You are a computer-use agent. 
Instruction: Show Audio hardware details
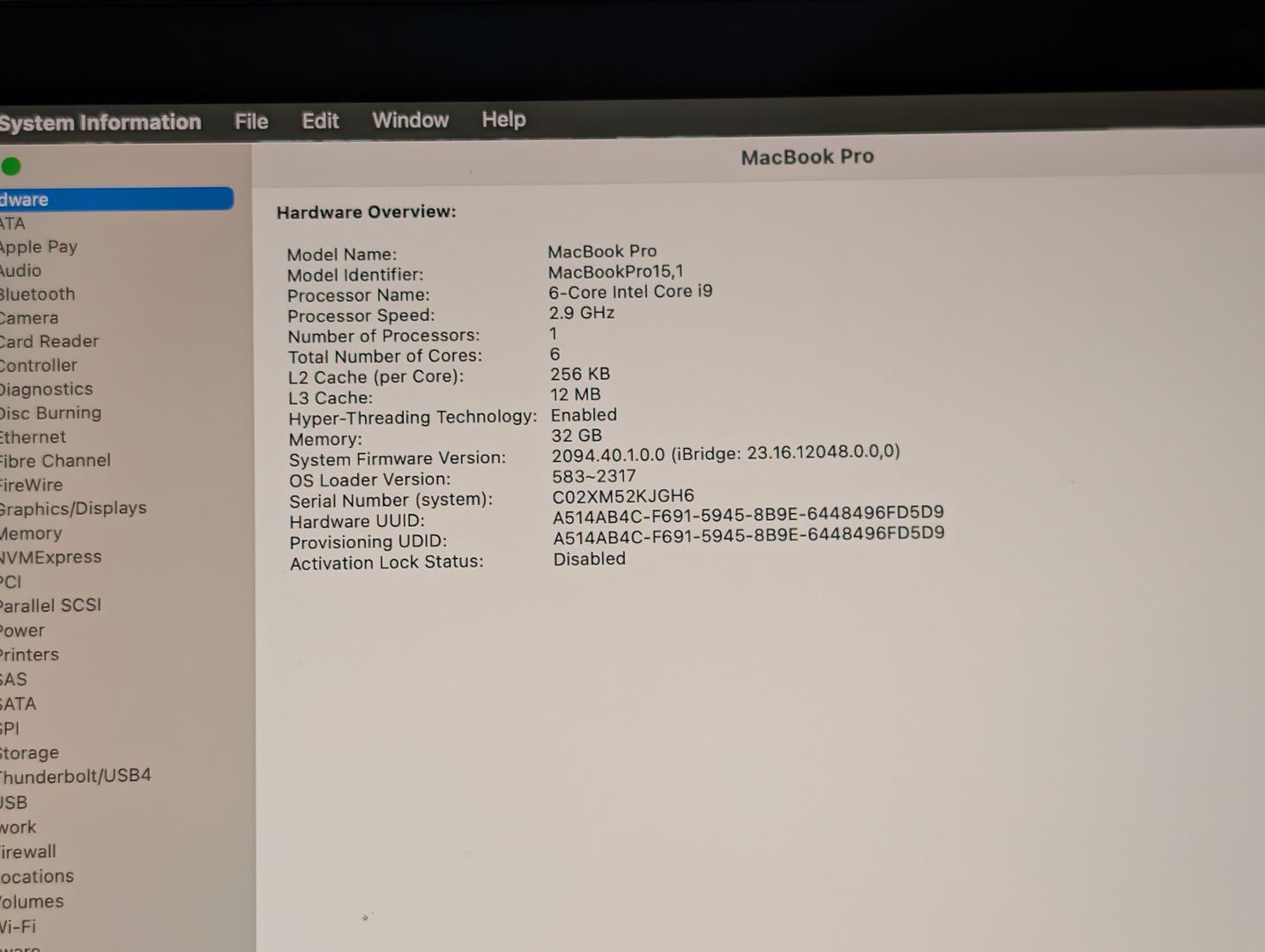[20, 271]
